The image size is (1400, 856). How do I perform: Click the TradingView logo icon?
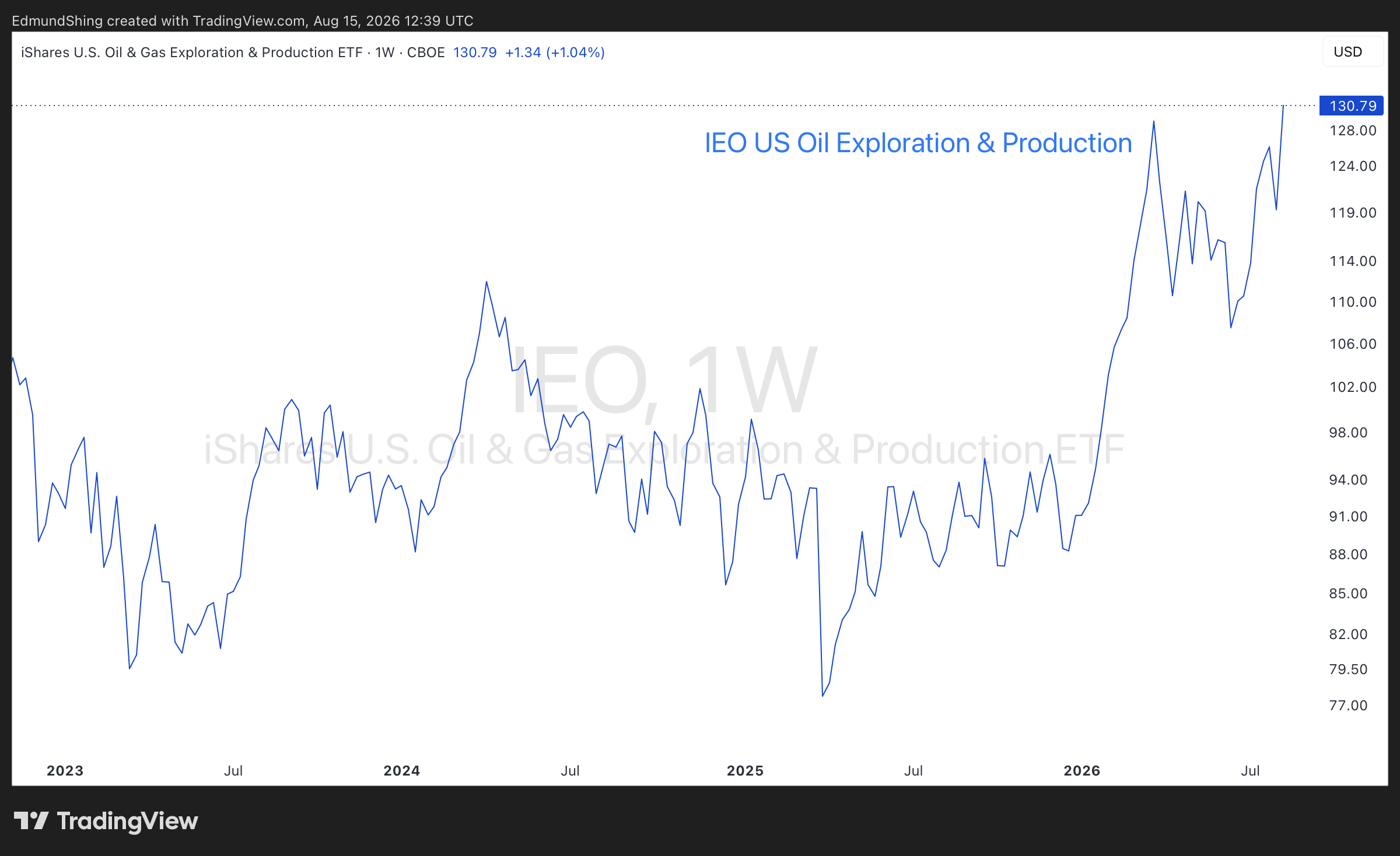tap(31, 820)
